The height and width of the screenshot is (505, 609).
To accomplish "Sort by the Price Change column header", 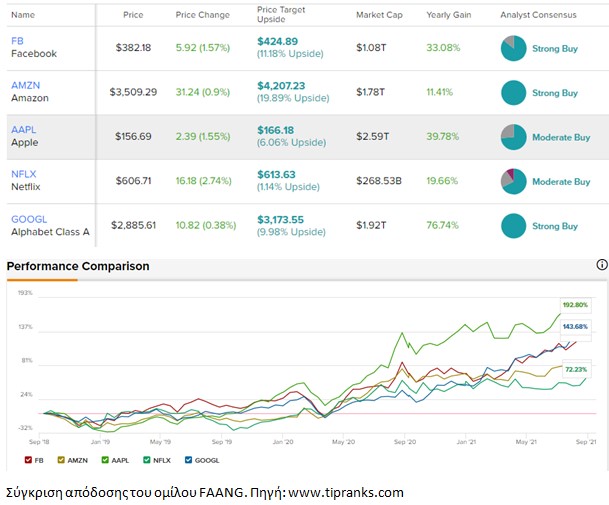I will click(202, 15).
